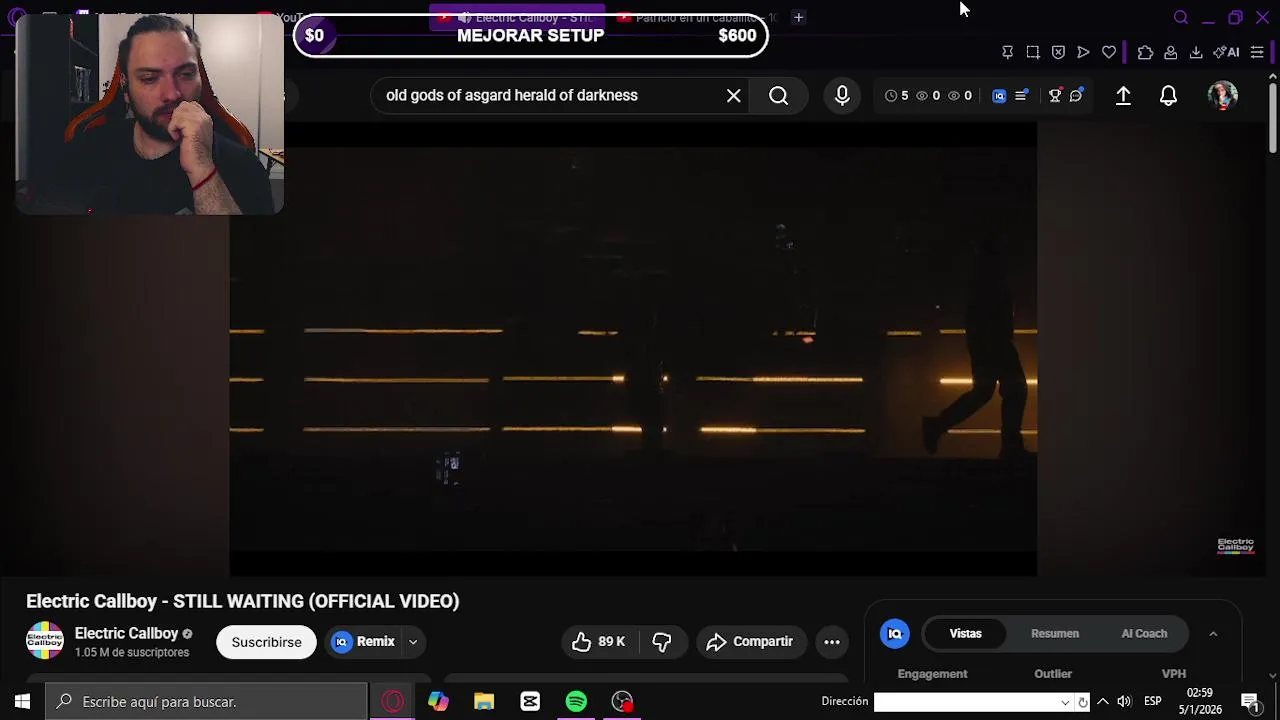1280x720 pixels.
Task: Open the vidIQ blue IQ toolbar icon
Action: pos(999,96)
